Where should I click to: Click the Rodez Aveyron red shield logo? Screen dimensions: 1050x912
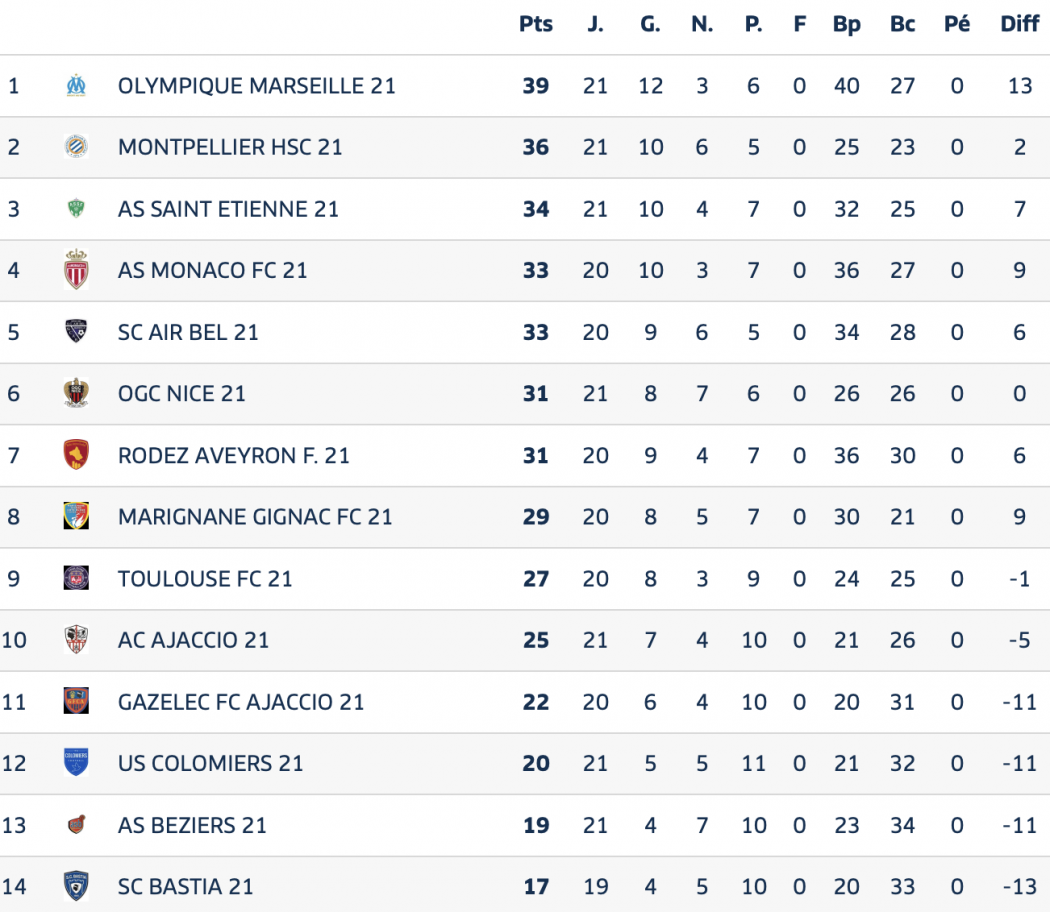(x=76, y=455)
